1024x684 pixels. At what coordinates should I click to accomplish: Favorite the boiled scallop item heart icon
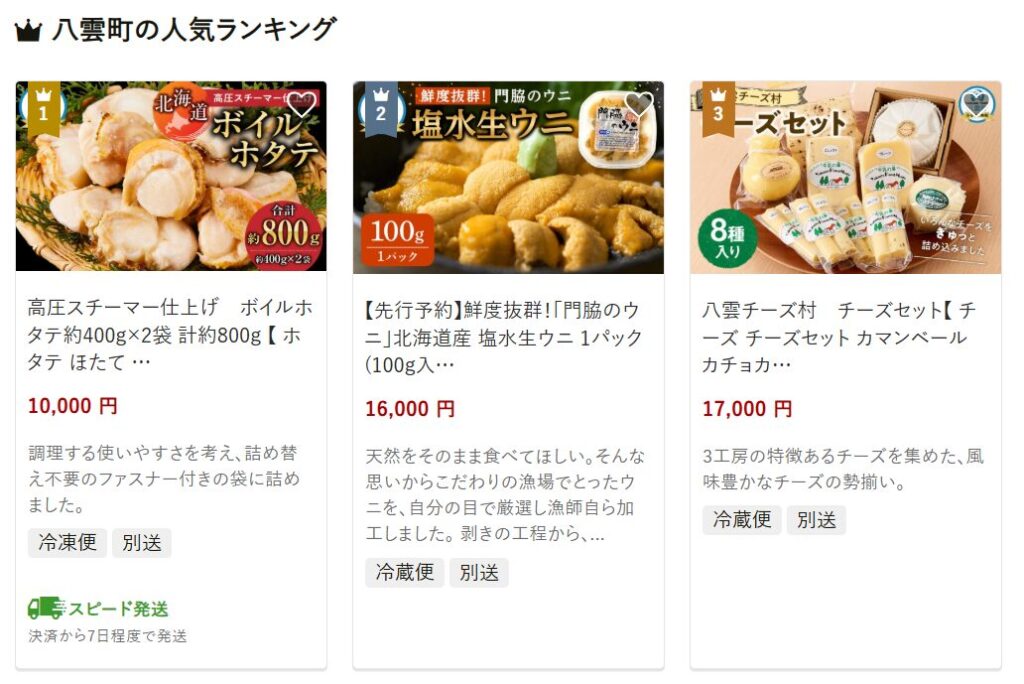coord(301,104)
